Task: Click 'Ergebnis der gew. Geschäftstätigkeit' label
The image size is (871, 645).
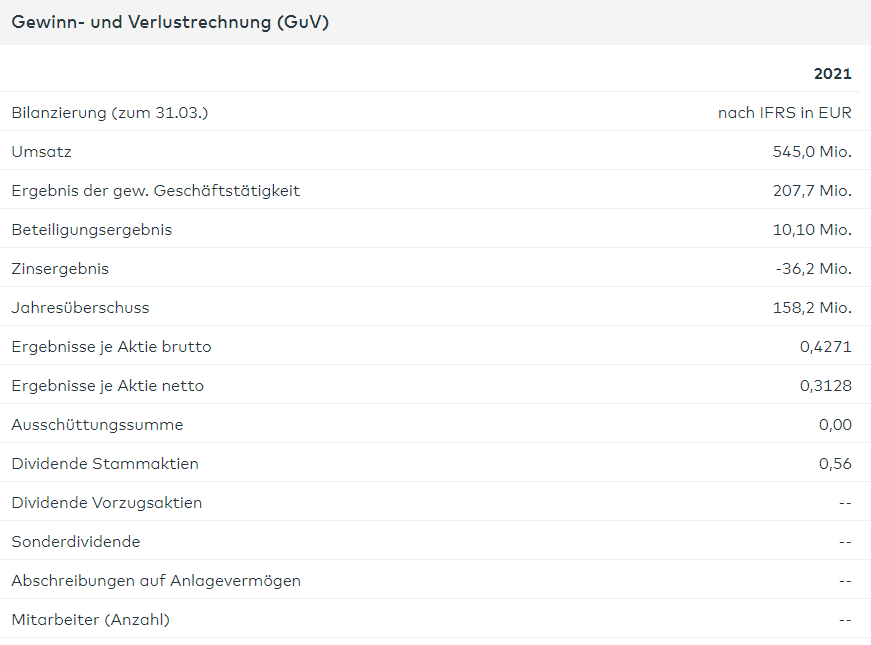Action: (x=155, y=191)
